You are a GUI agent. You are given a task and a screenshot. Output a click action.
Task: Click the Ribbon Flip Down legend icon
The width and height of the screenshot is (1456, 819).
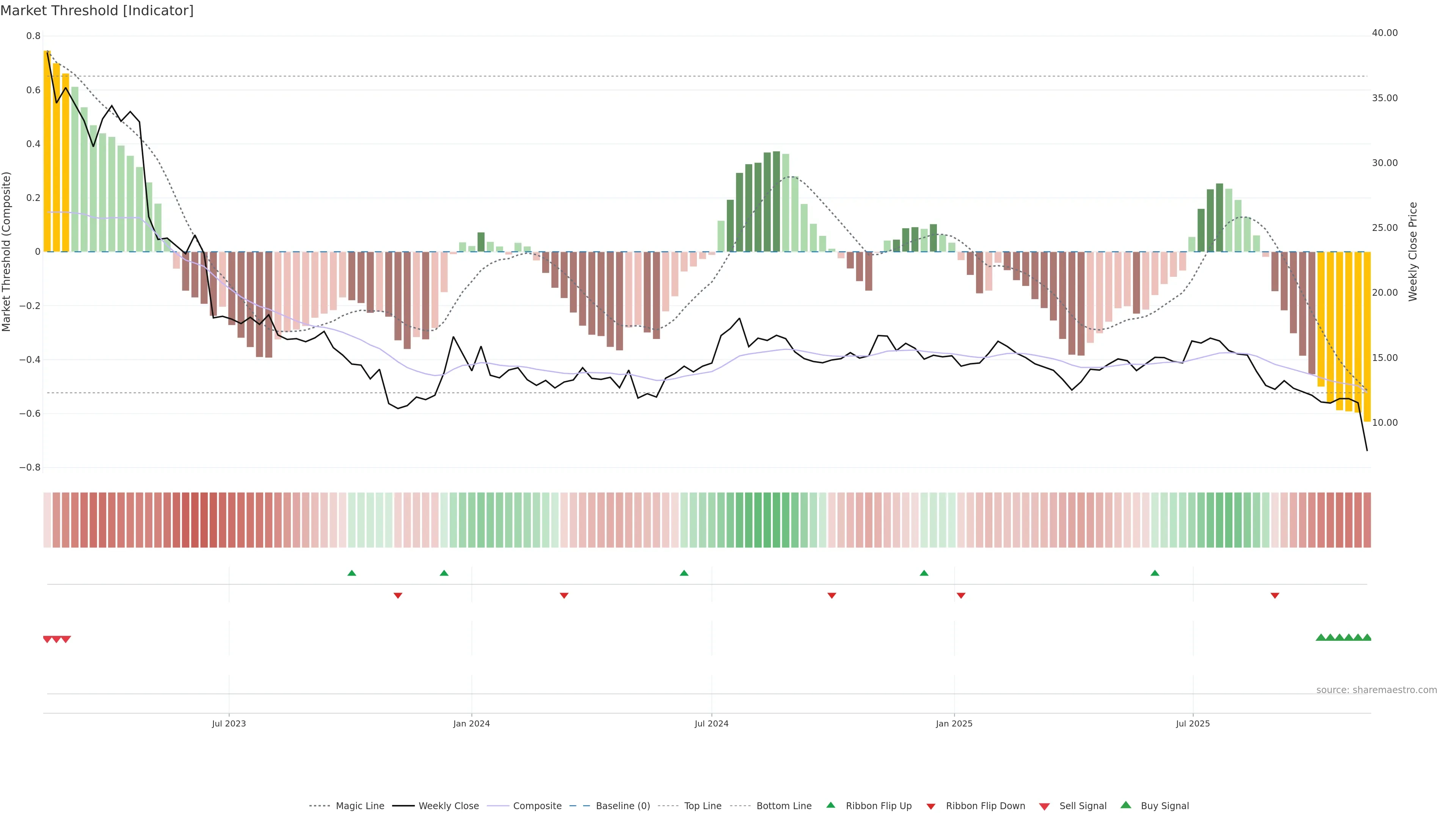pos(931,806)
